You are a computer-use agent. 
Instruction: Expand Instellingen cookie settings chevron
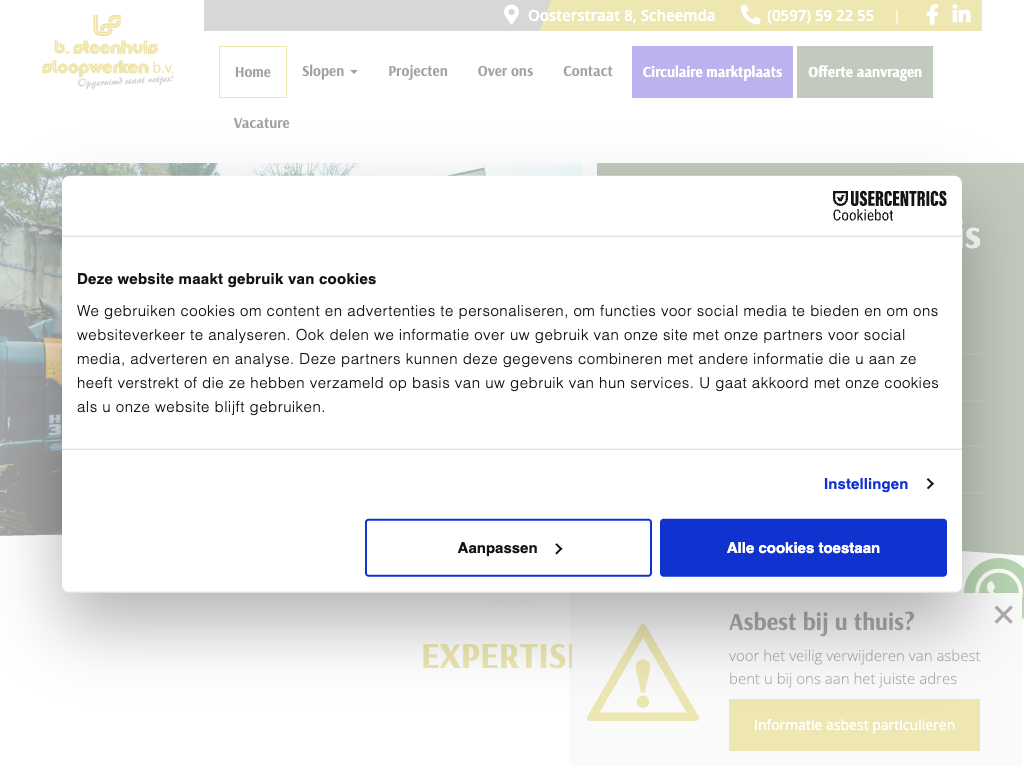(x=929, y=484)
